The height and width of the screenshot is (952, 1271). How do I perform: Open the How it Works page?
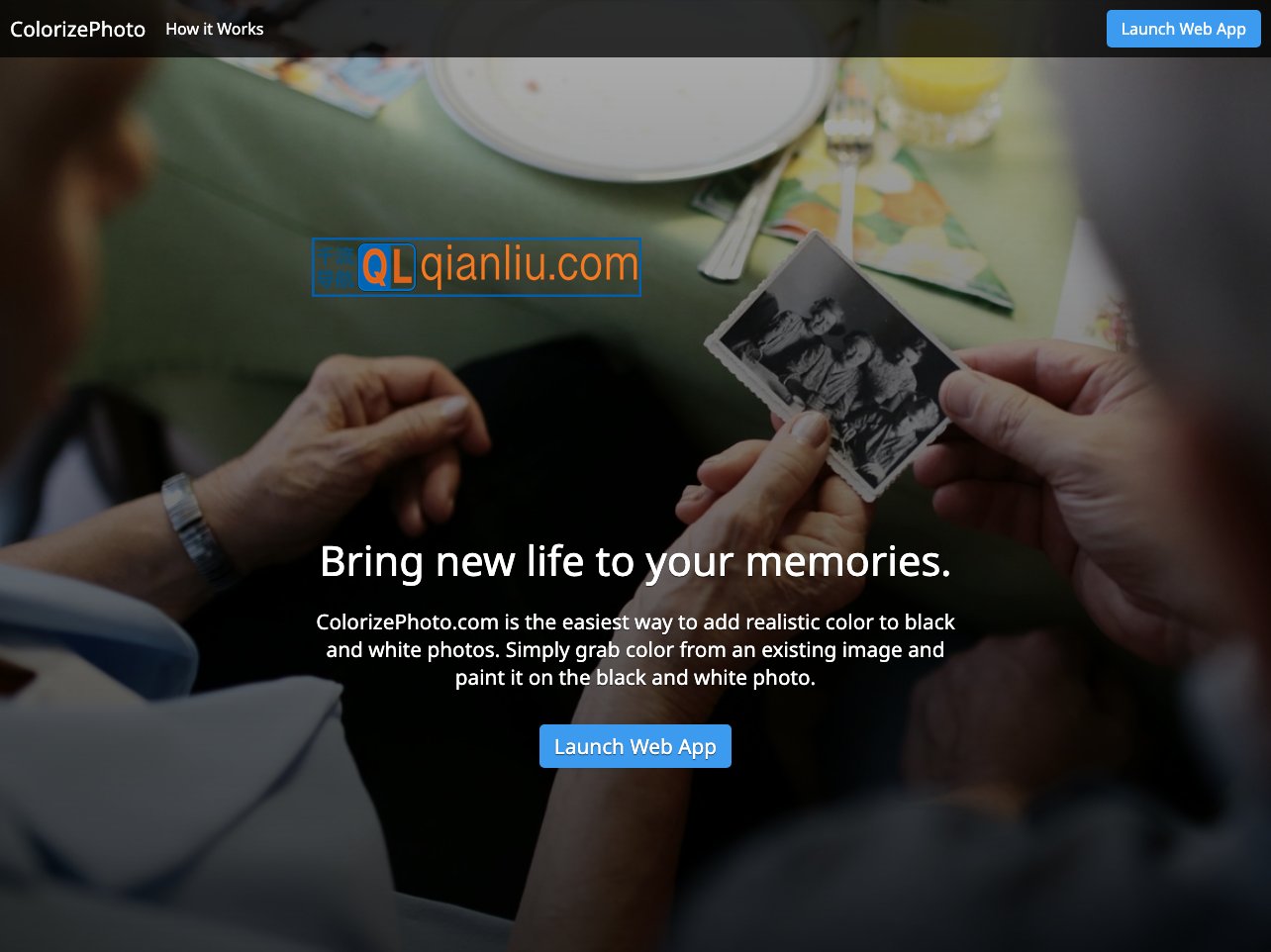coord(215,29)
